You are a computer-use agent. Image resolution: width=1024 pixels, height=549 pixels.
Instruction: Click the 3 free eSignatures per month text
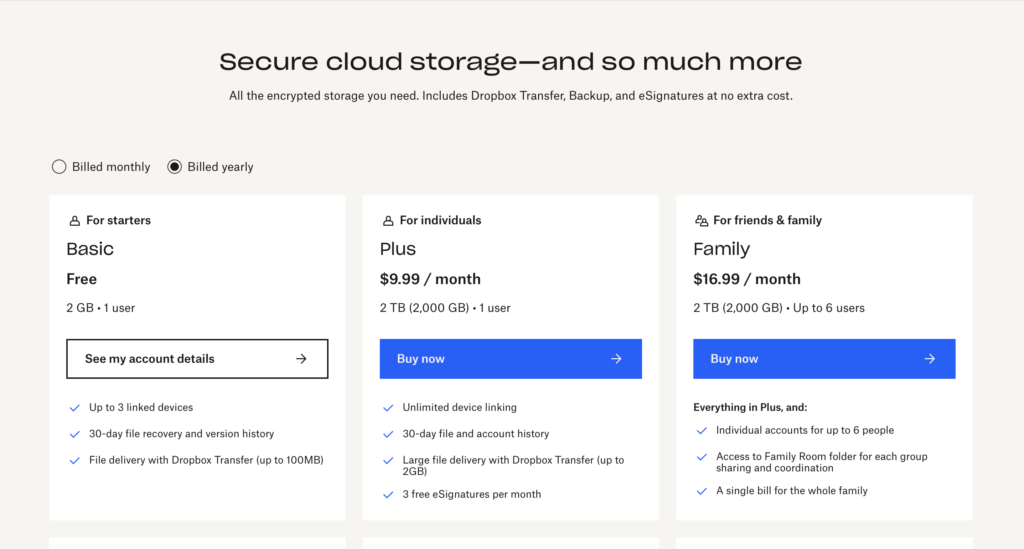(472, 494)
